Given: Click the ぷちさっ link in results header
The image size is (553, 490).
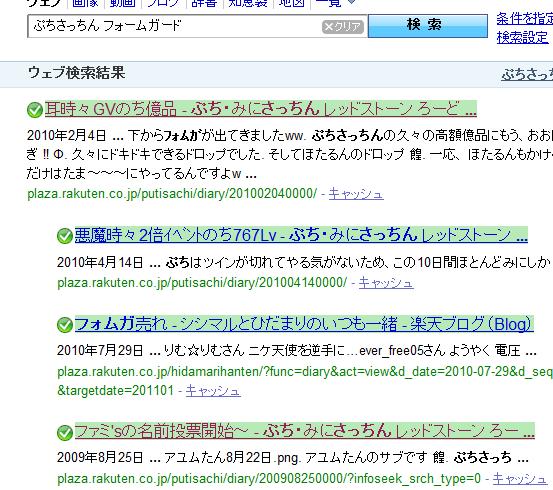Looking at the screenshot, I should [x=527, y=74].
